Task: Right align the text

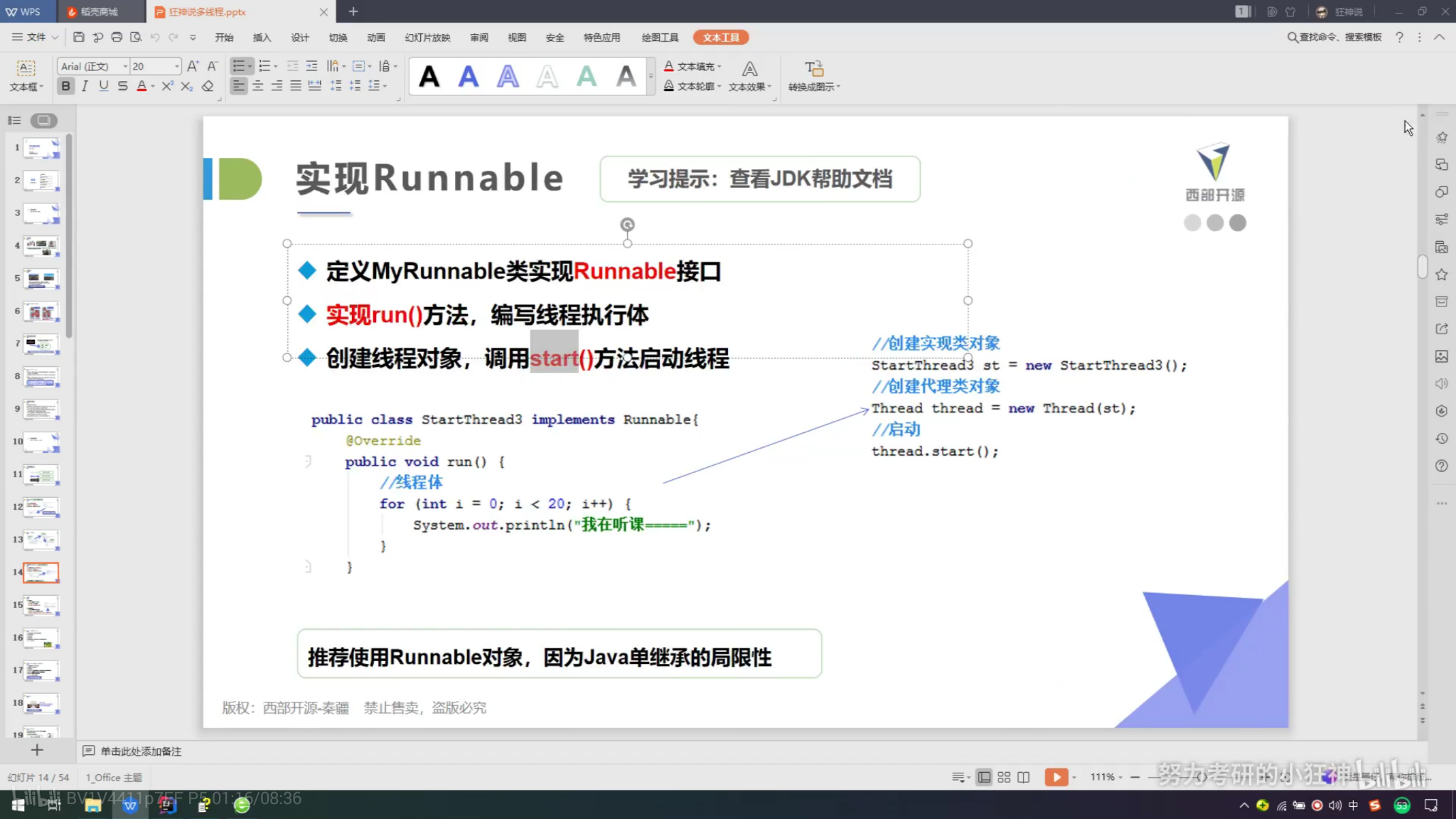Action: [277, 86]
